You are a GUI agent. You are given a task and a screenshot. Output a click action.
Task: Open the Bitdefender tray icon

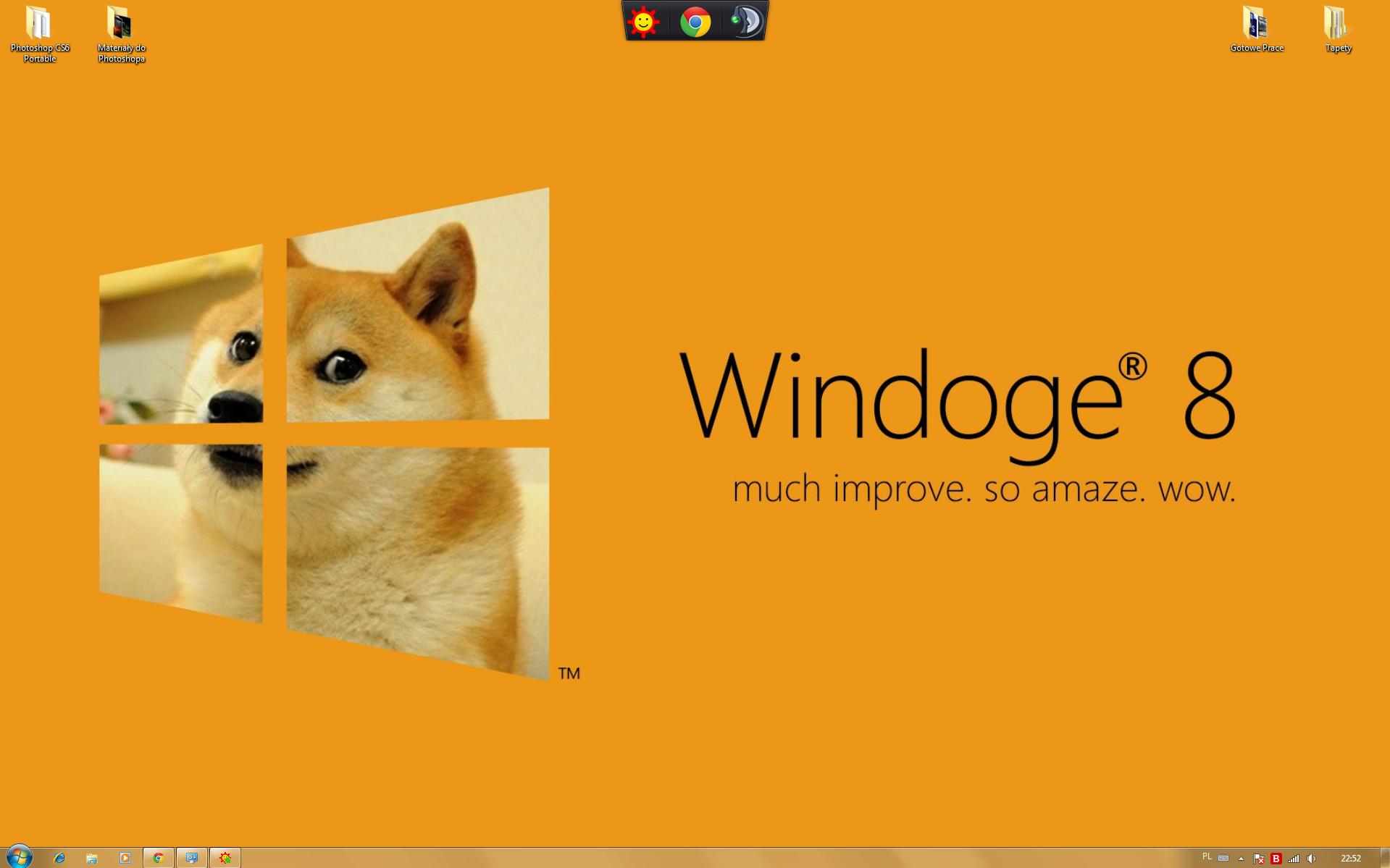(1276, 859)
